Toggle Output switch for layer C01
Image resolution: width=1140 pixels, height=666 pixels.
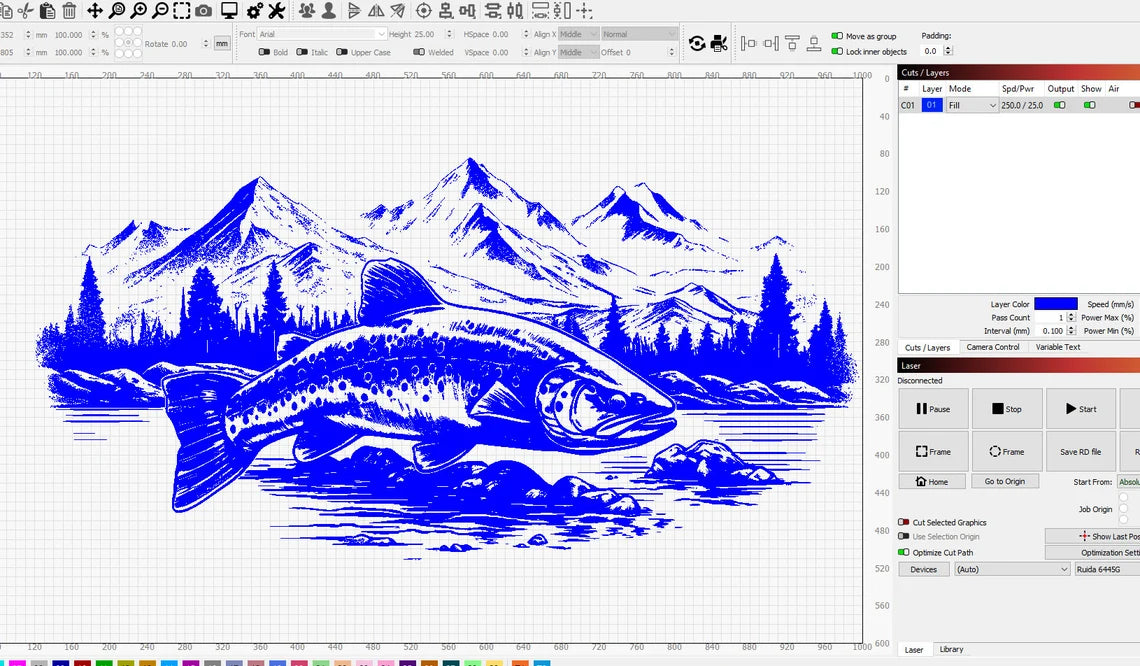tap(1059, 105)
